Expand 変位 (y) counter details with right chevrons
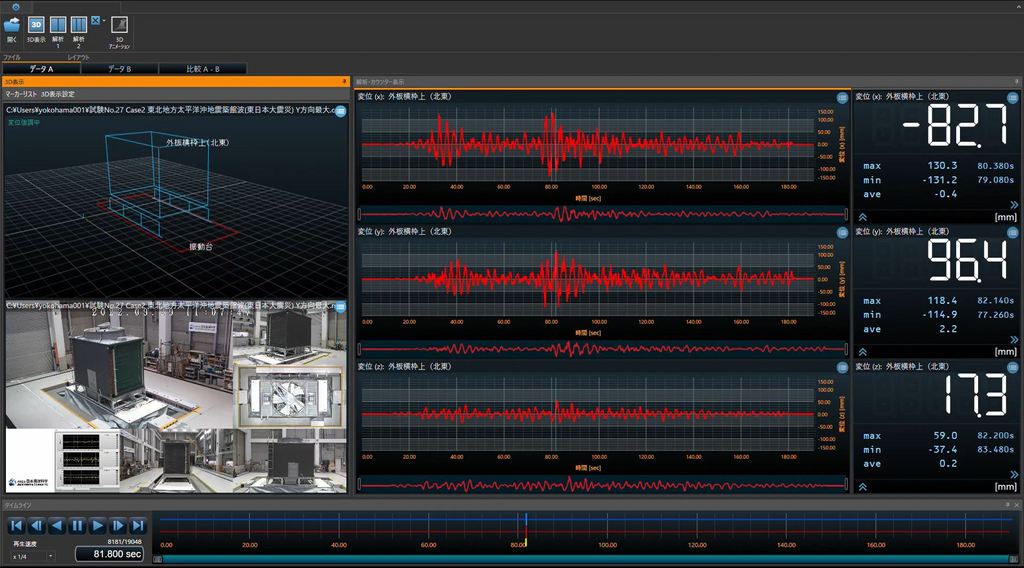 (1014, 339)
